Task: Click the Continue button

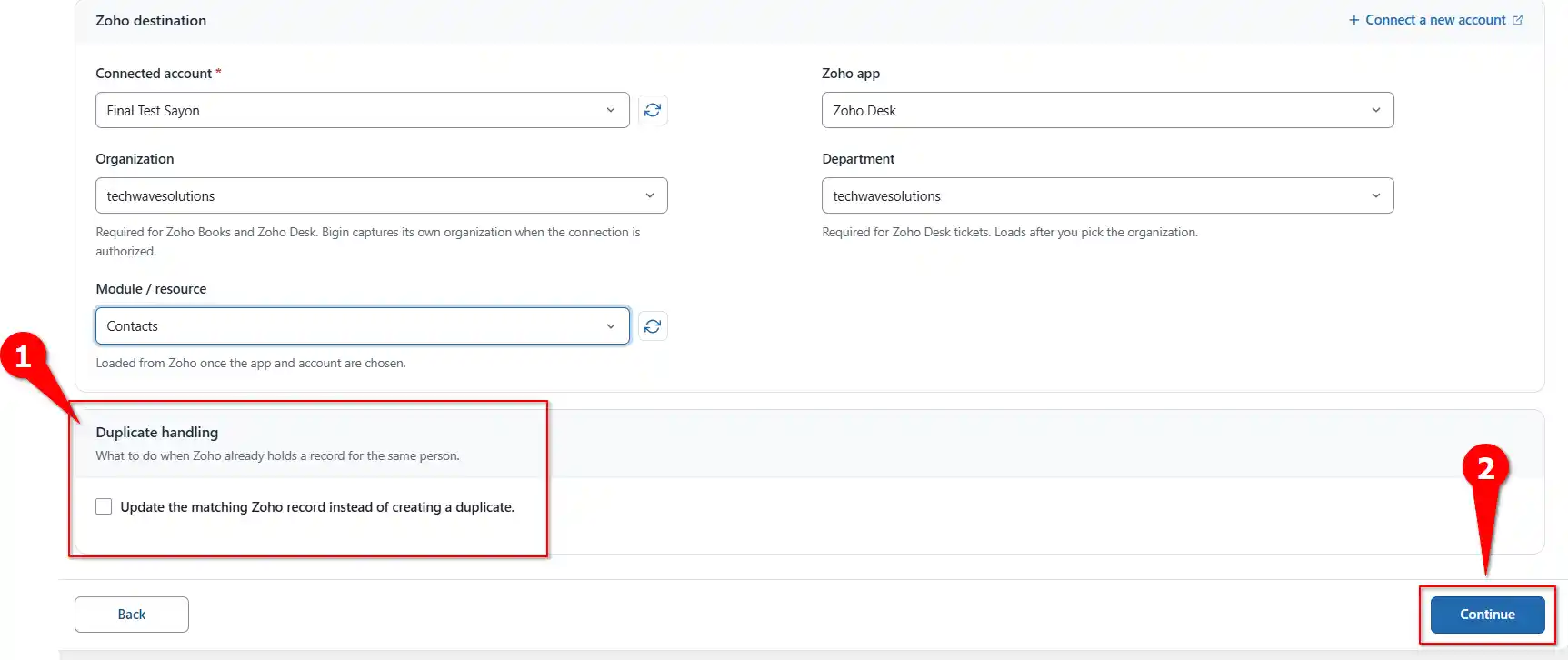Action: click(1487, 615)
